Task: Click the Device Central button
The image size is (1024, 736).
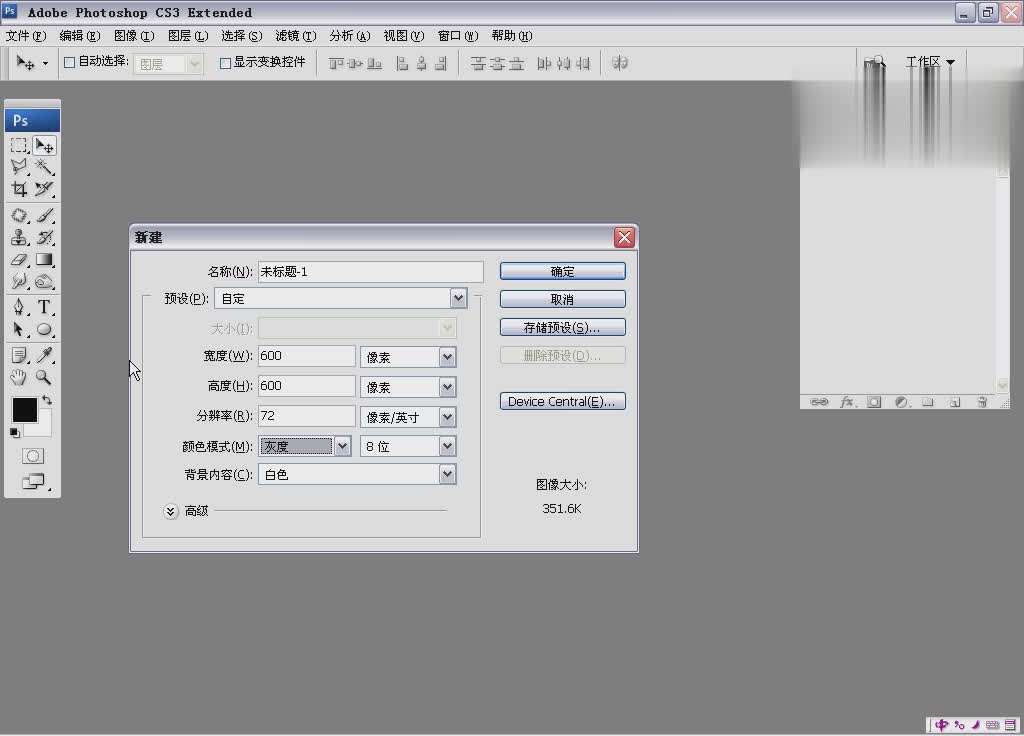Action: [x=562, y=401]
